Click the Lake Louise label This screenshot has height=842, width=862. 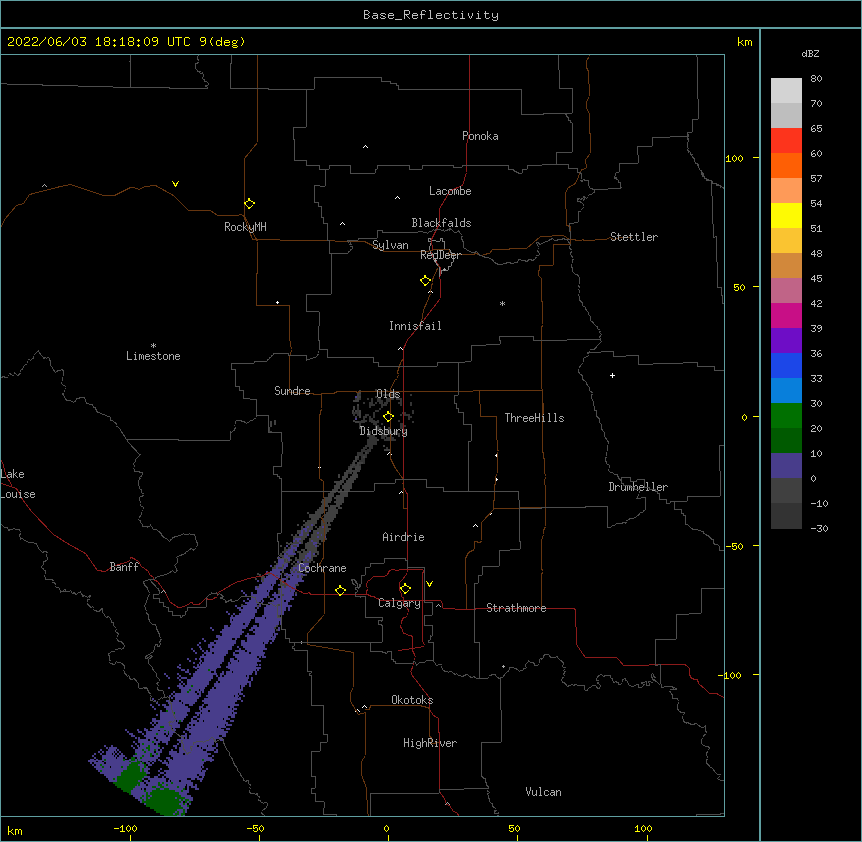[x=18, y=484]
